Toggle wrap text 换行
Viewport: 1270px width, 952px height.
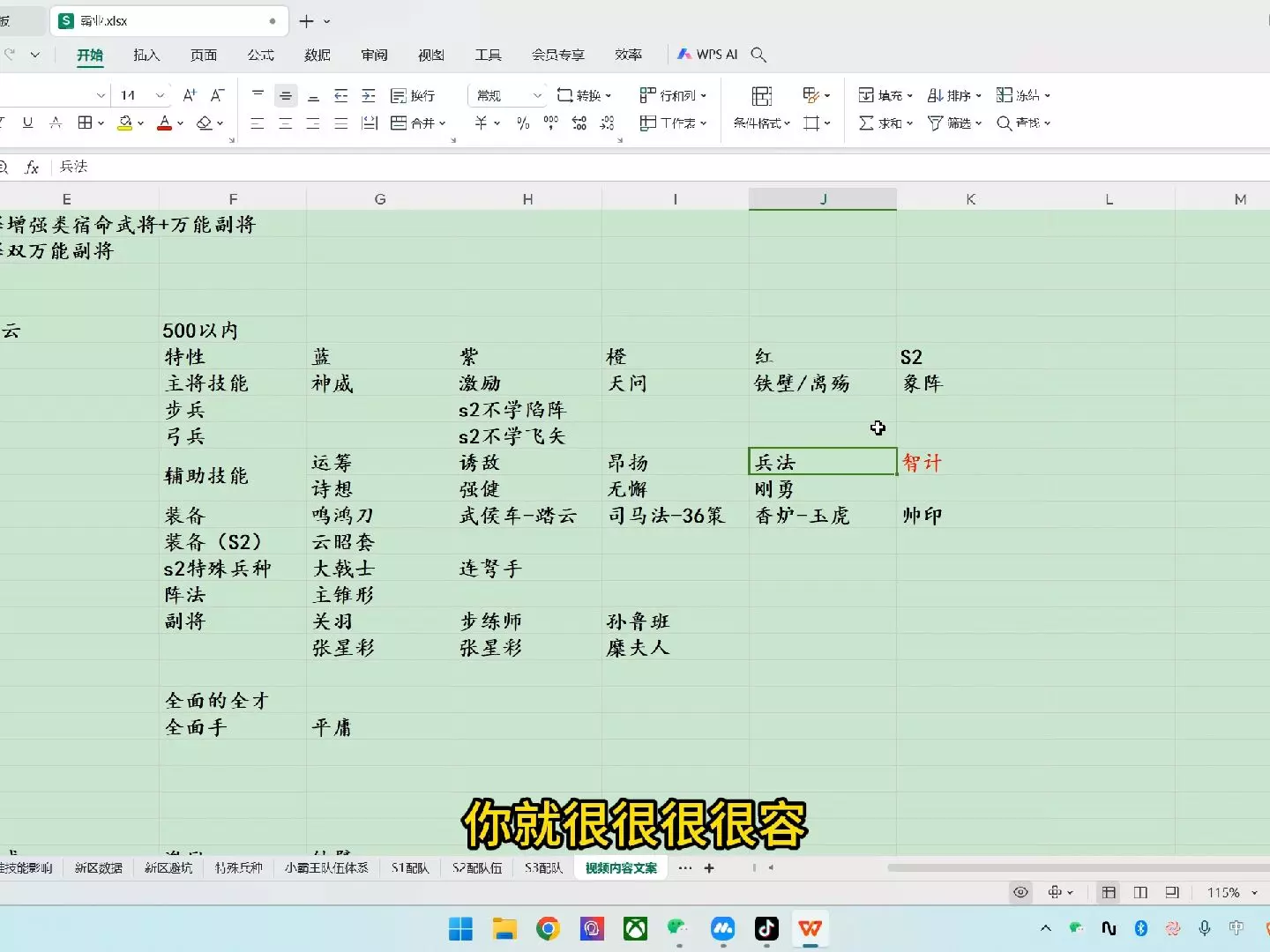click(413, 95)
